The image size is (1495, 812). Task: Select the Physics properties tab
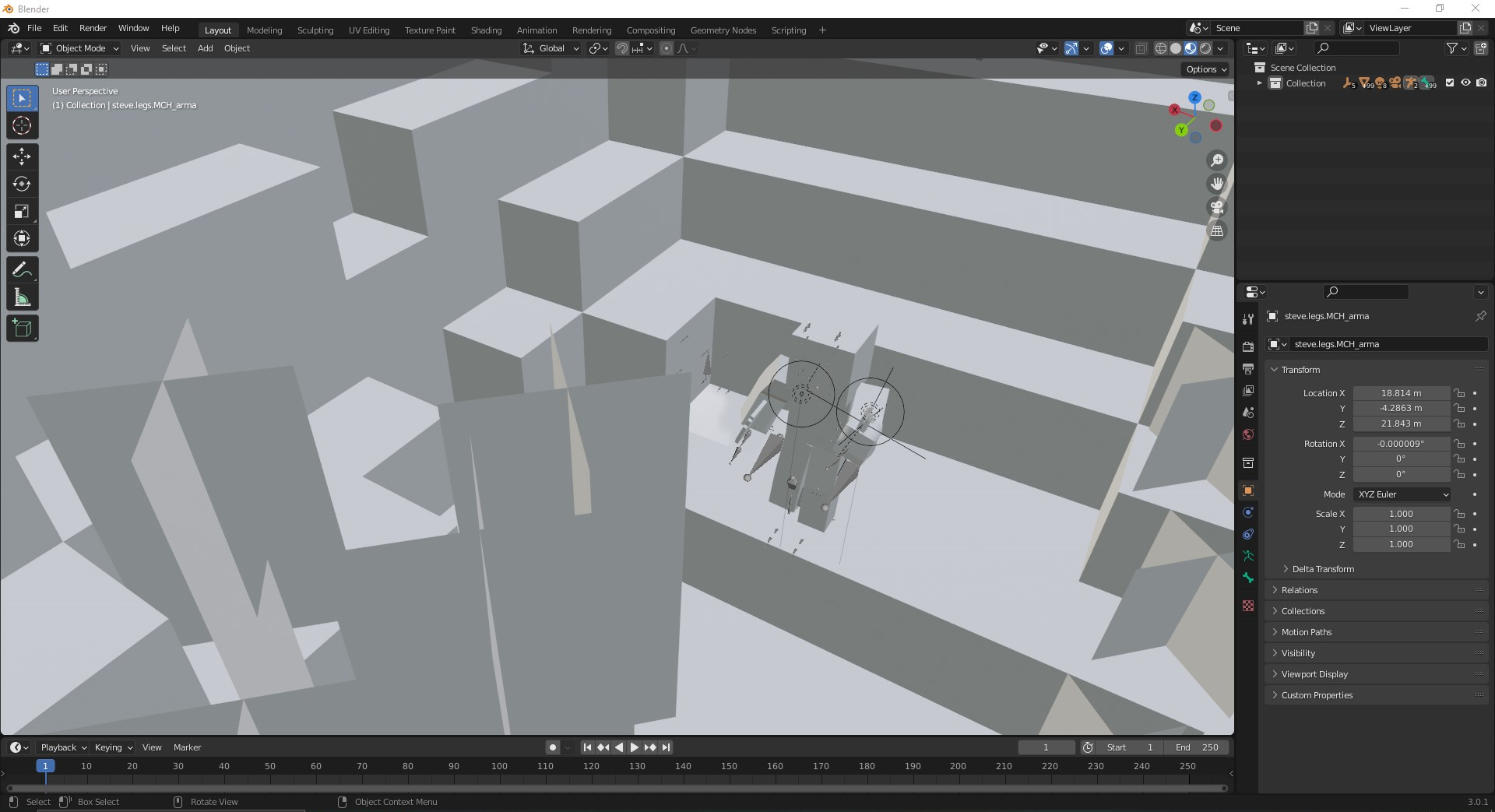coord(1248,534)
